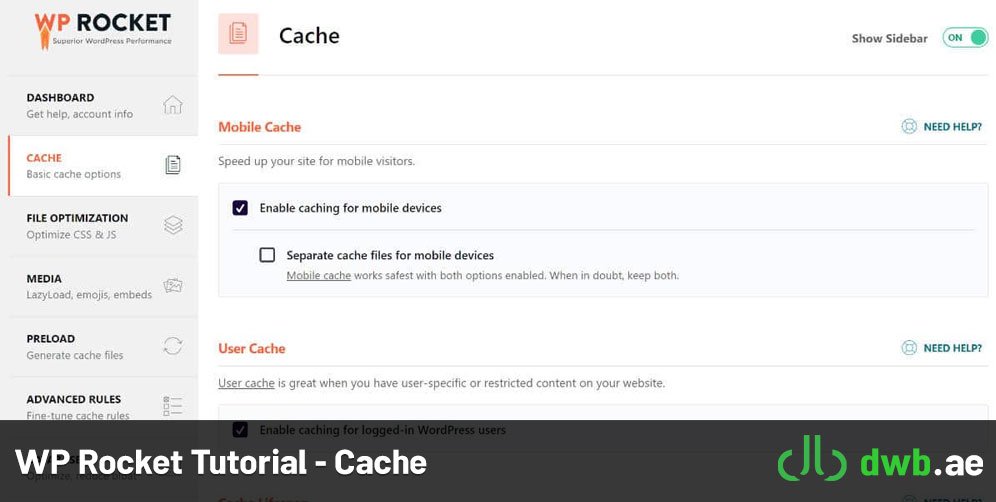Open the Dashboard menu item
This screenshot has height=502, width=996.
104,105
